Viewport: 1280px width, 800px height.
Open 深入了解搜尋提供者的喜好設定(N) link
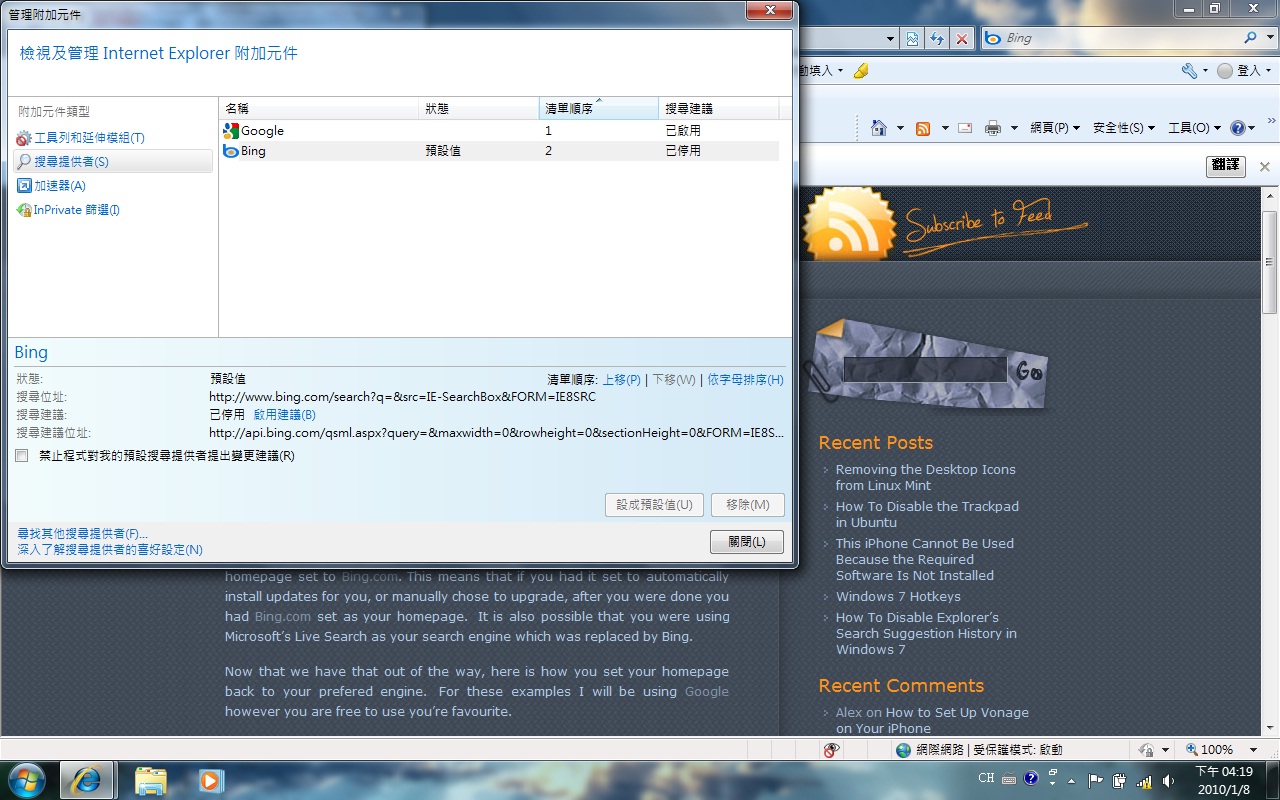[110, 550]
